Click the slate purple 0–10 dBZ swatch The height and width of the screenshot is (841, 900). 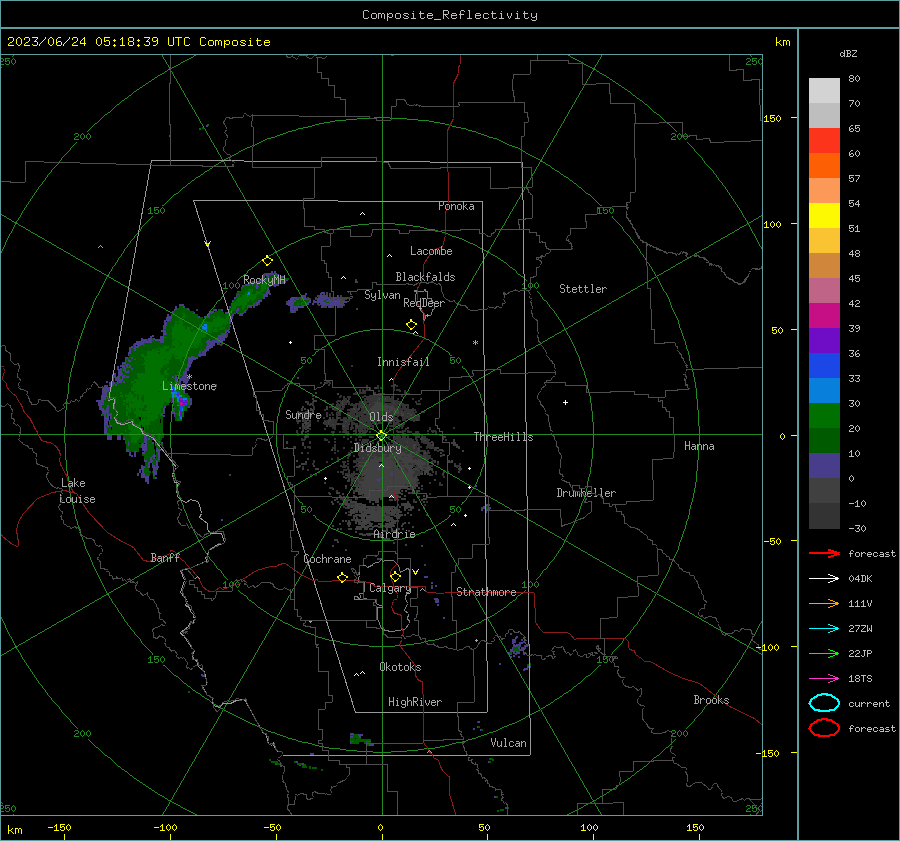tap(824, 466)
